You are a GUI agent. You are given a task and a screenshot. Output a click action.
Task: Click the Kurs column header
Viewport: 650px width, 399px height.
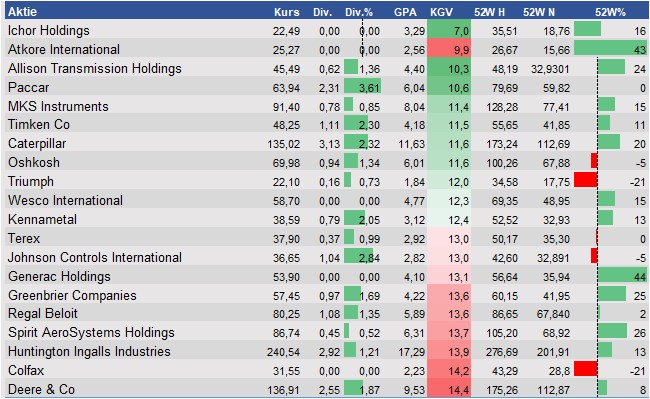[286, 12]
